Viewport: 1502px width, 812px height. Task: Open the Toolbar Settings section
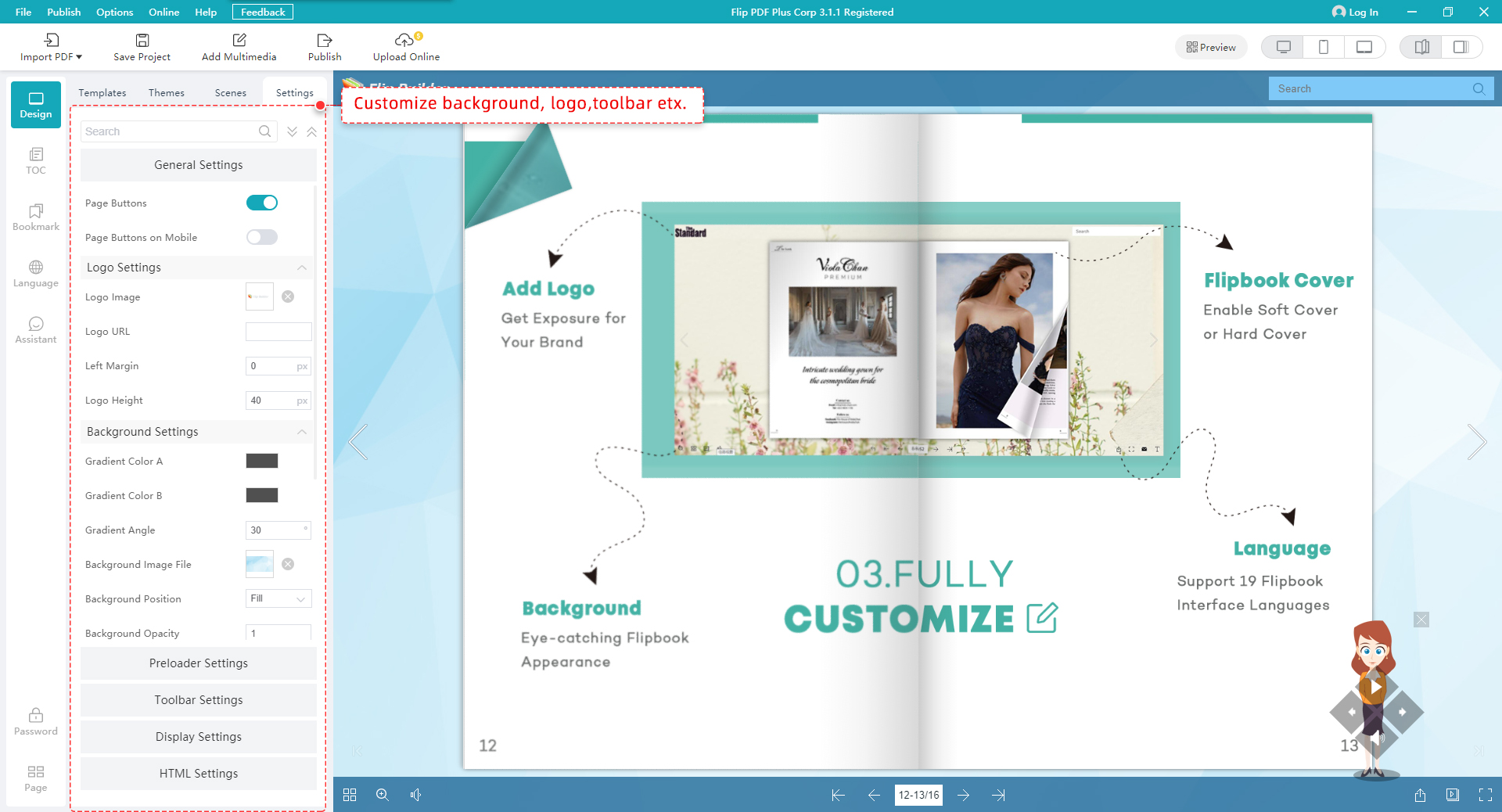[198, 700]
